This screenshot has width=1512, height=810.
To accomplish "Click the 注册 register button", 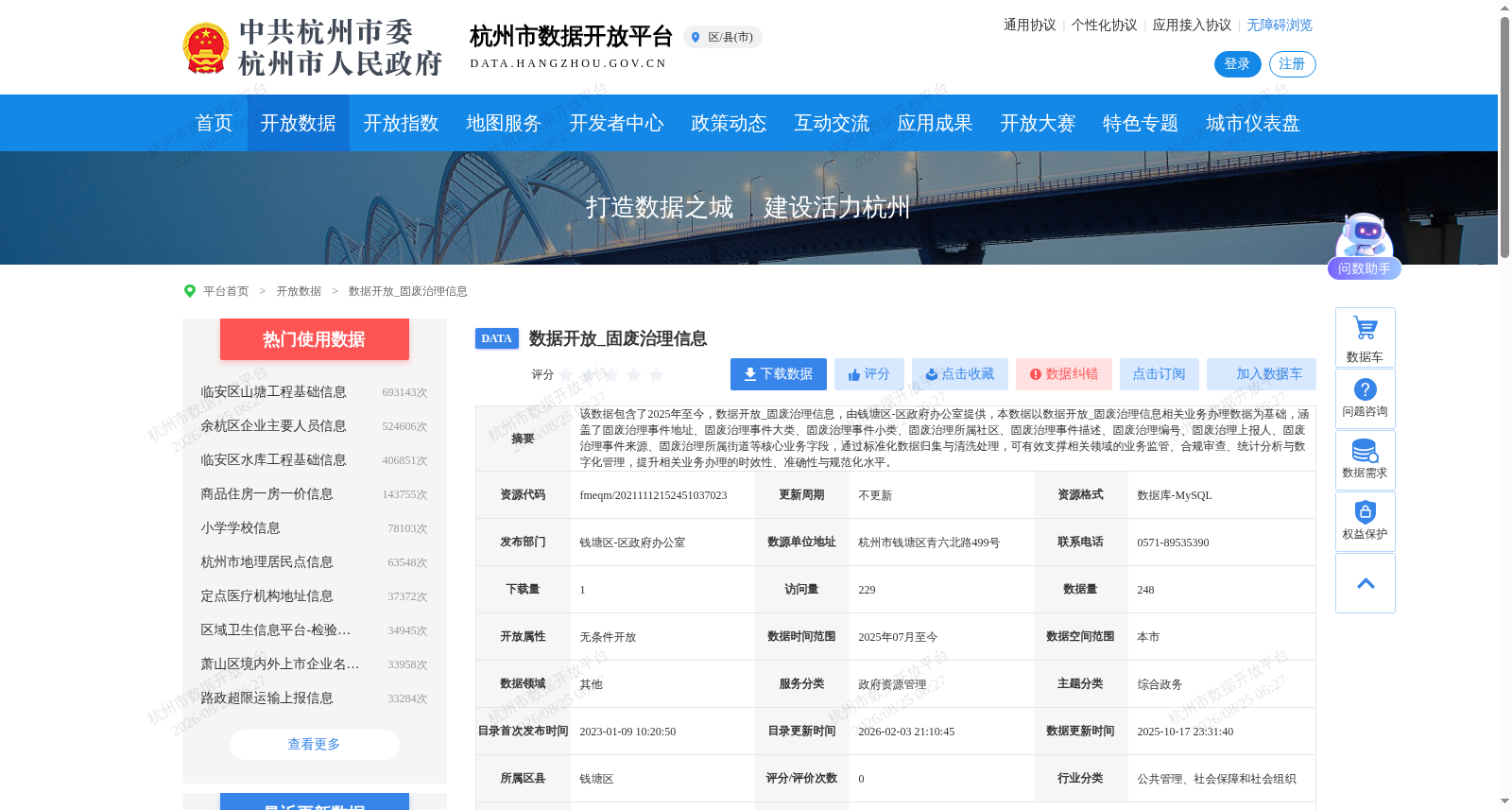I will click(x=1293, y=64).
